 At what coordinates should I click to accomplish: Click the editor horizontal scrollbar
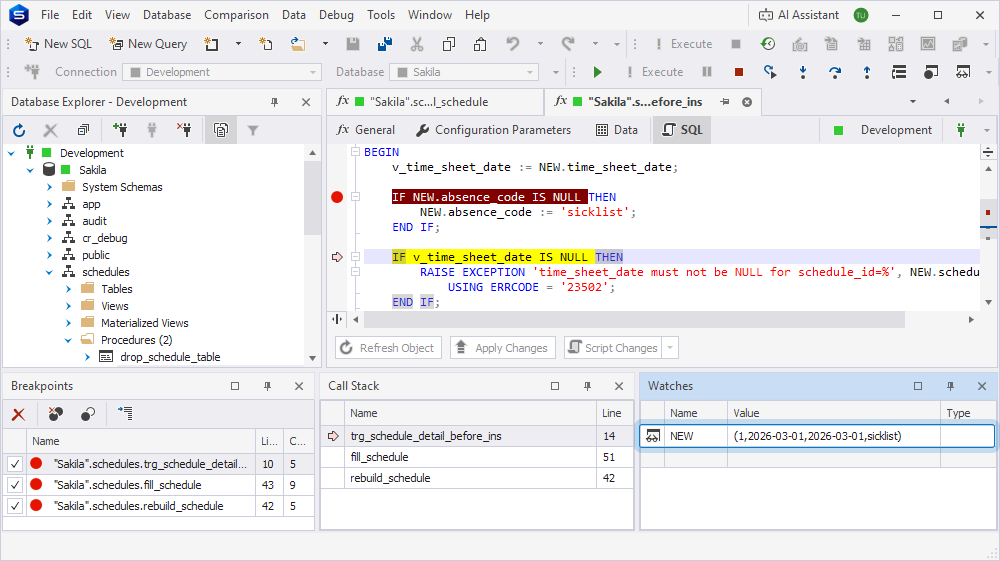point(633,319)
